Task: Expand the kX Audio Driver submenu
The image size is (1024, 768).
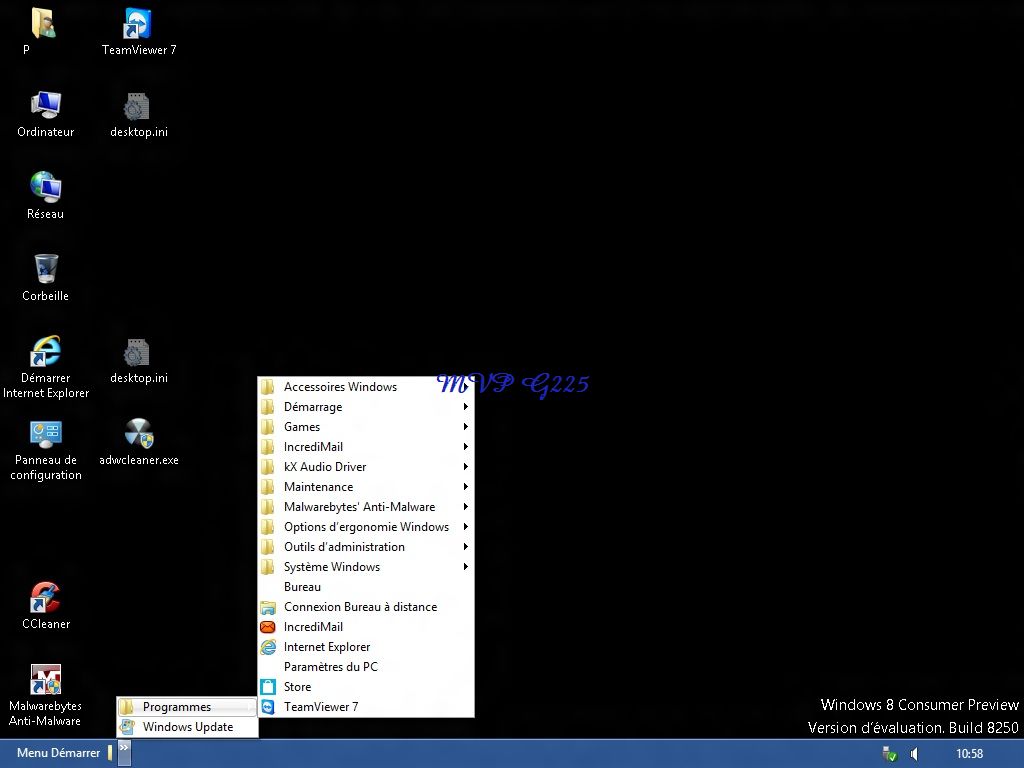Action: point(325,467)
